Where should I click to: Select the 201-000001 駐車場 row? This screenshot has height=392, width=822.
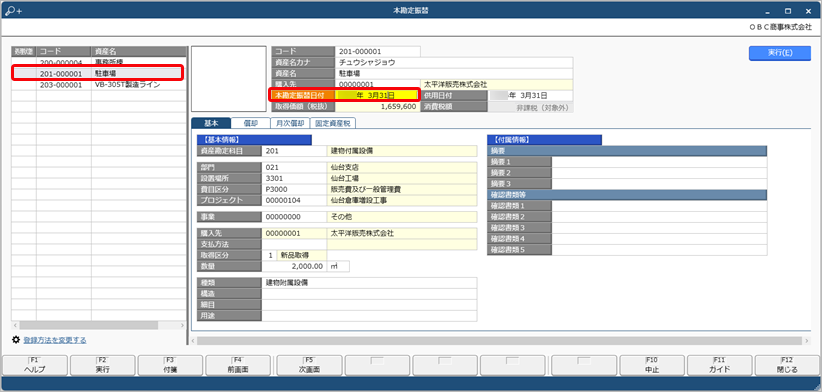[x=99, y=73]
